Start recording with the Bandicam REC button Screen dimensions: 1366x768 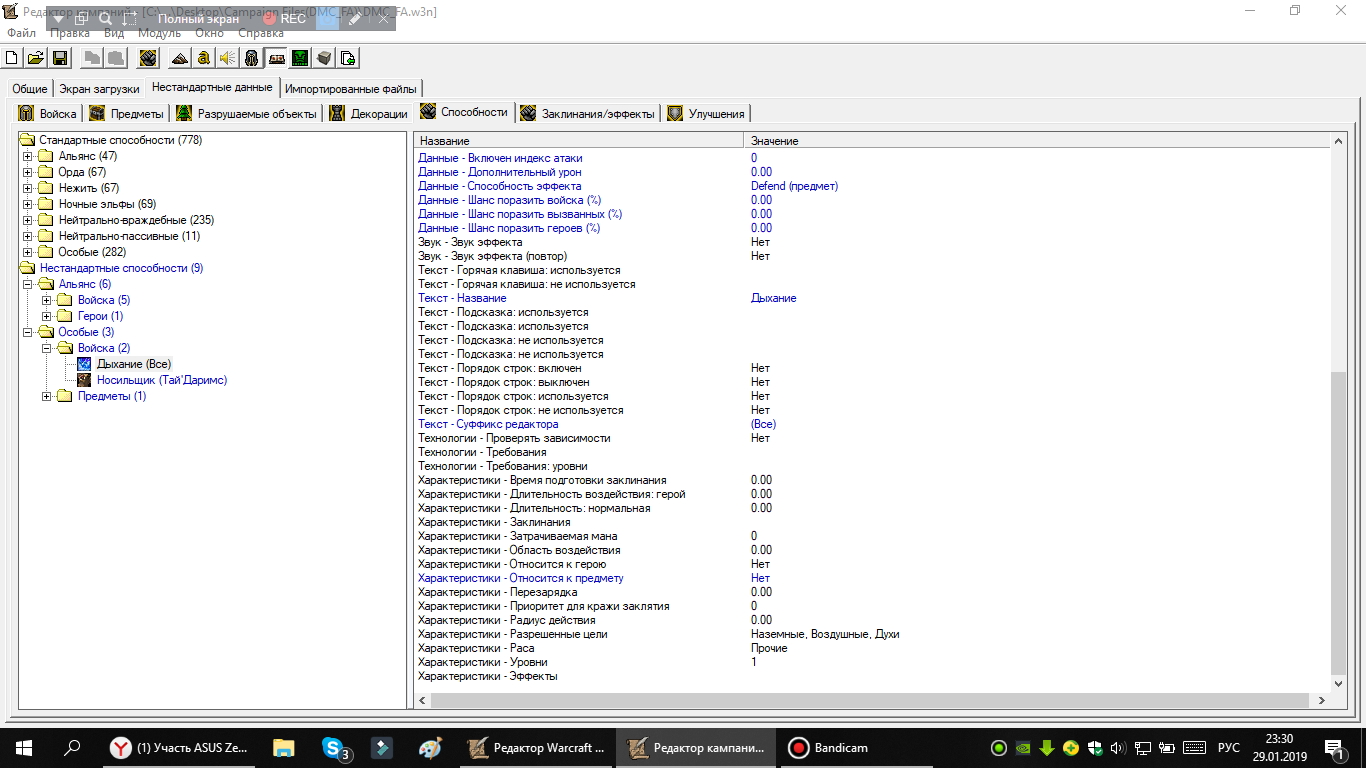pyautogui.click(x=285, y=19)
